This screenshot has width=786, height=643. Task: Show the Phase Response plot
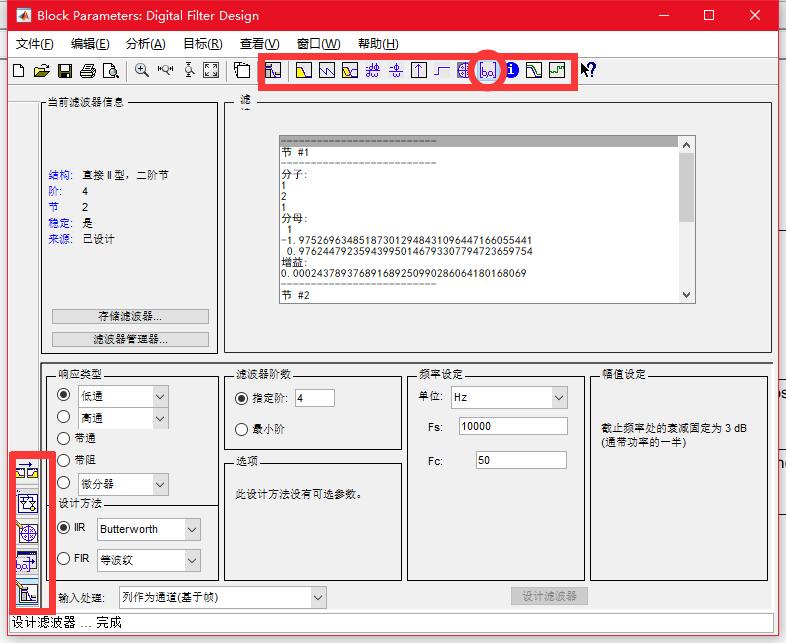coord(327,70)
